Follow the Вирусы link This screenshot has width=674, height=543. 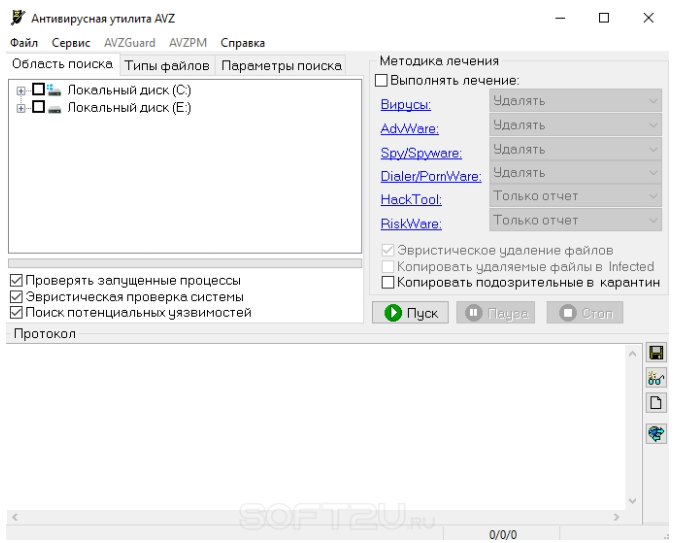tap(406, 104)
